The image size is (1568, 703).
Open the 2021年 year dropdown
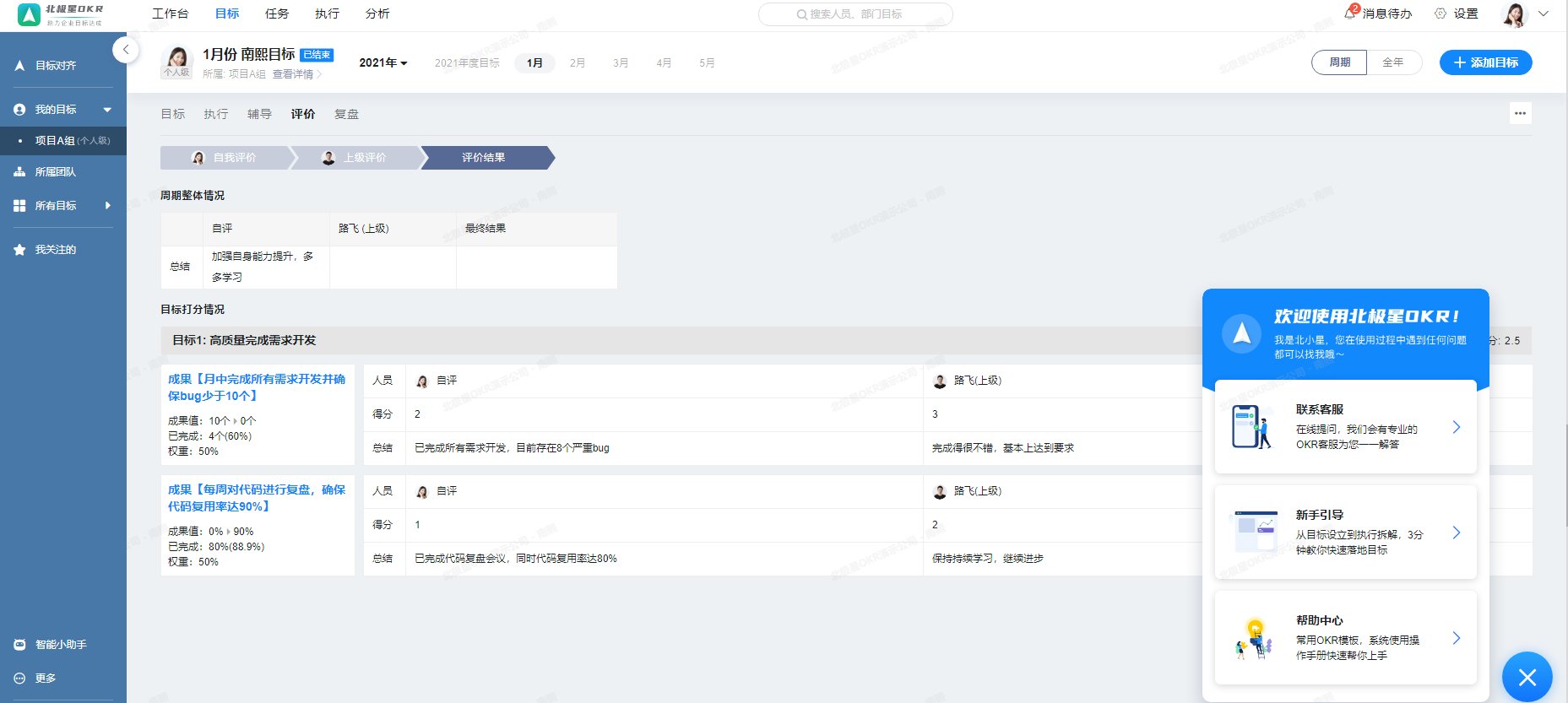tap(383, 63)
